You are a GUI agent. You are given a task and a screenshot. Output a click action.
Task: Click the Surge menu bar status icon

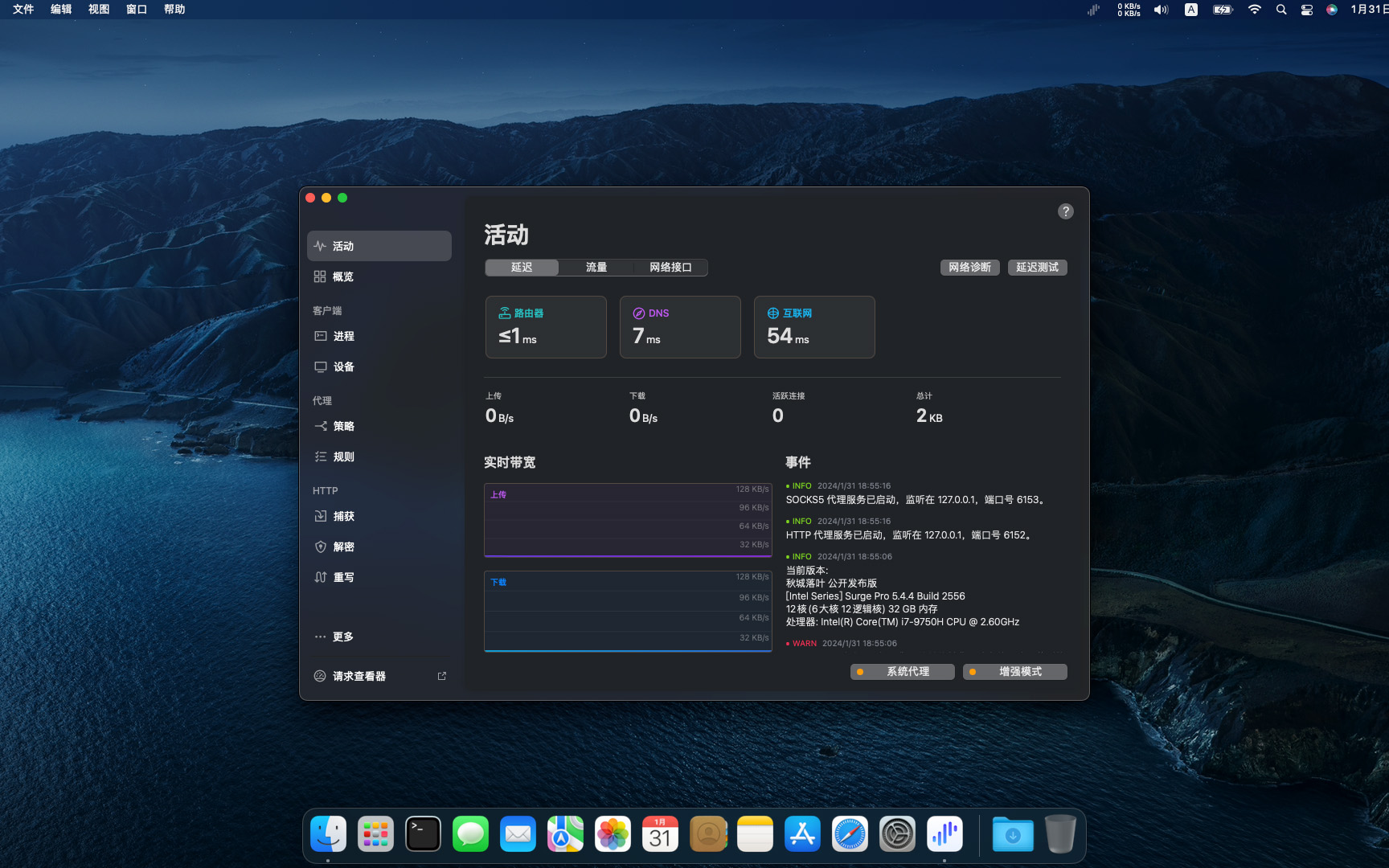(1094, 10)
